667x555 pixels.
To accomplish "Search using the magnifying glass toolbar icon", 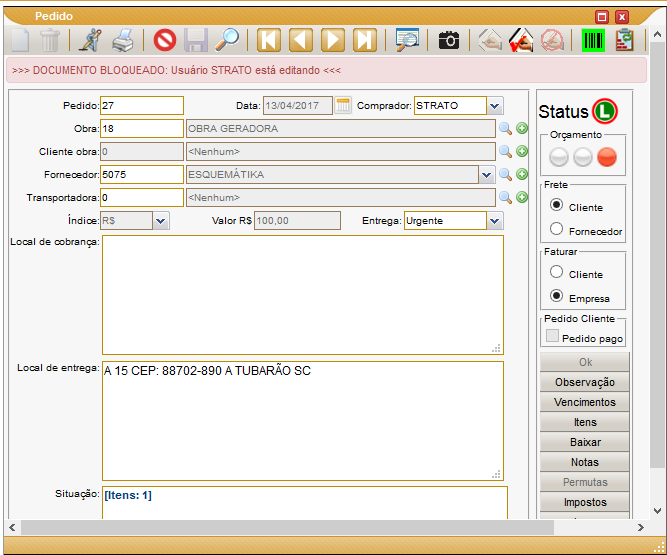I will click(x=227, y=40).
